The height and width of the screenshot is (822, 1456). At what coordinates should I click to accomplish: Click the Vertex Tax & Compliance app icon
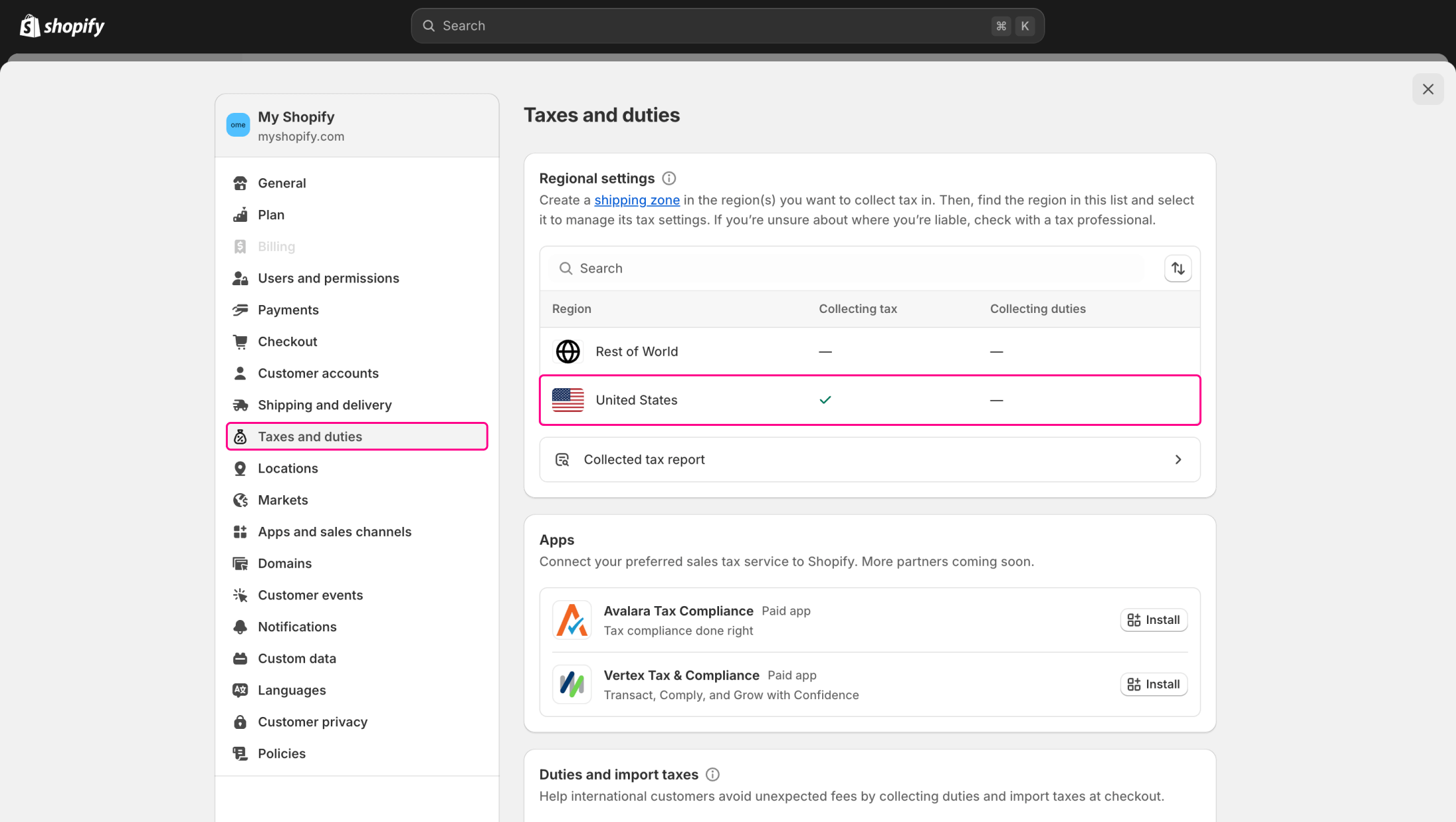coord(571,685)
